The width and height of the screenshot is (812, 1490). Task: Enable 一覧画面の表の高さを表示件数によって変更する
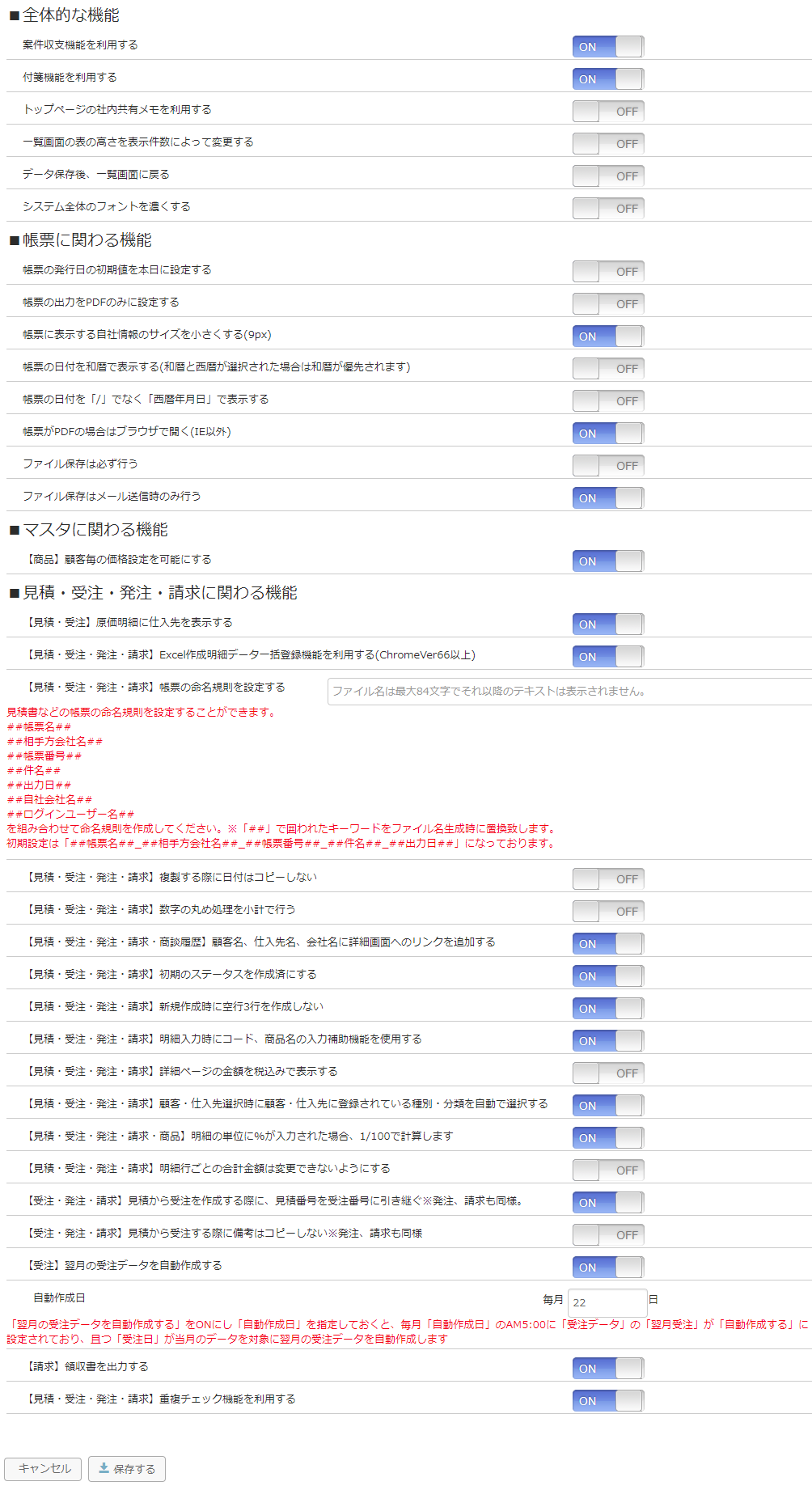click(x=608, y=144)
